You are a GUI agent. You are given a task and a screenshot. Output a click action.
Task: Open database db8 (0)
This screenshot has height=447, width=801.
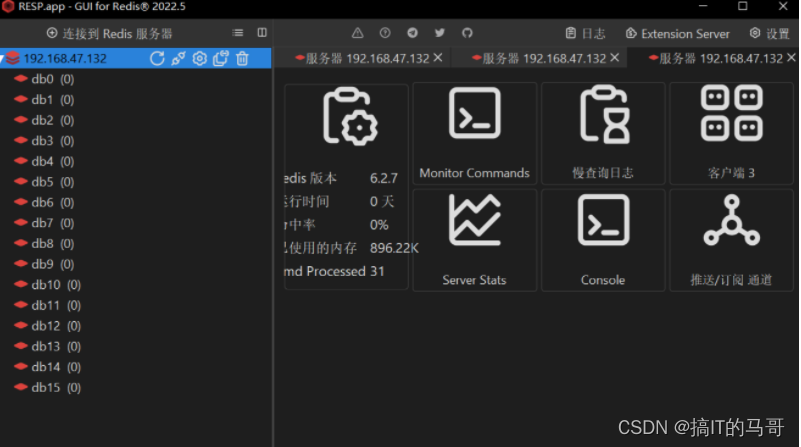coord(44,244)
